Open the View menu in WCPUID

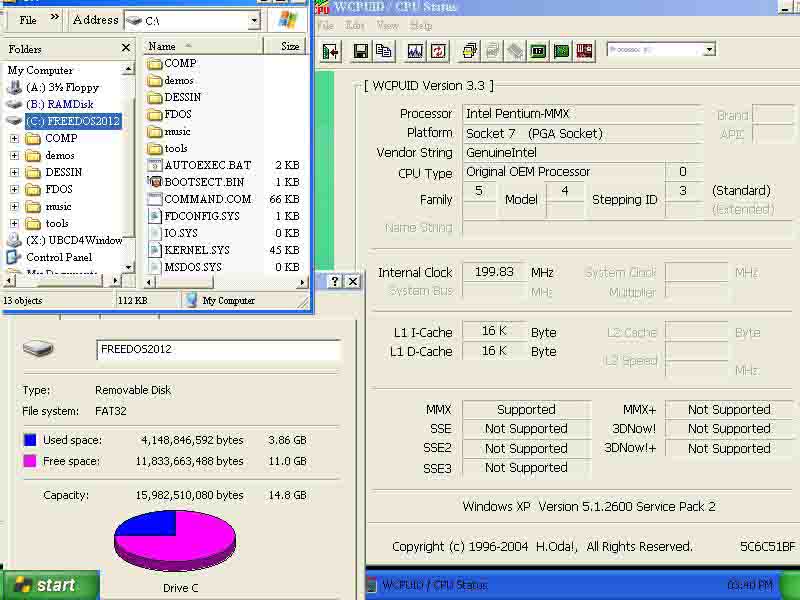[x=388, y=25]
